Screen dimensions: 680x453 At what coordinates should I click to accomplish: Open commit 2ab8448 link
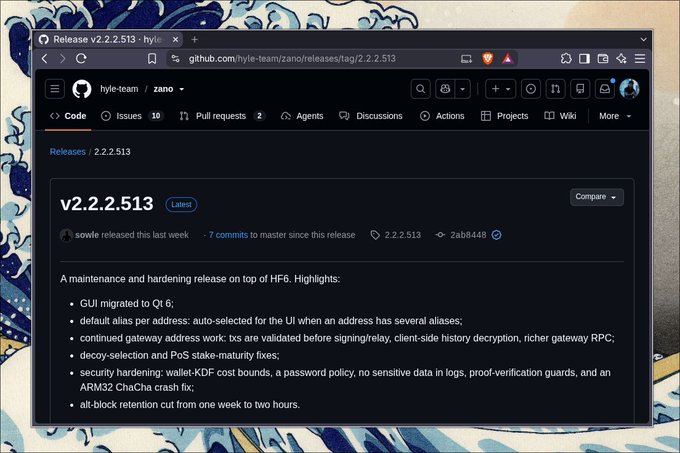[468, 235]
